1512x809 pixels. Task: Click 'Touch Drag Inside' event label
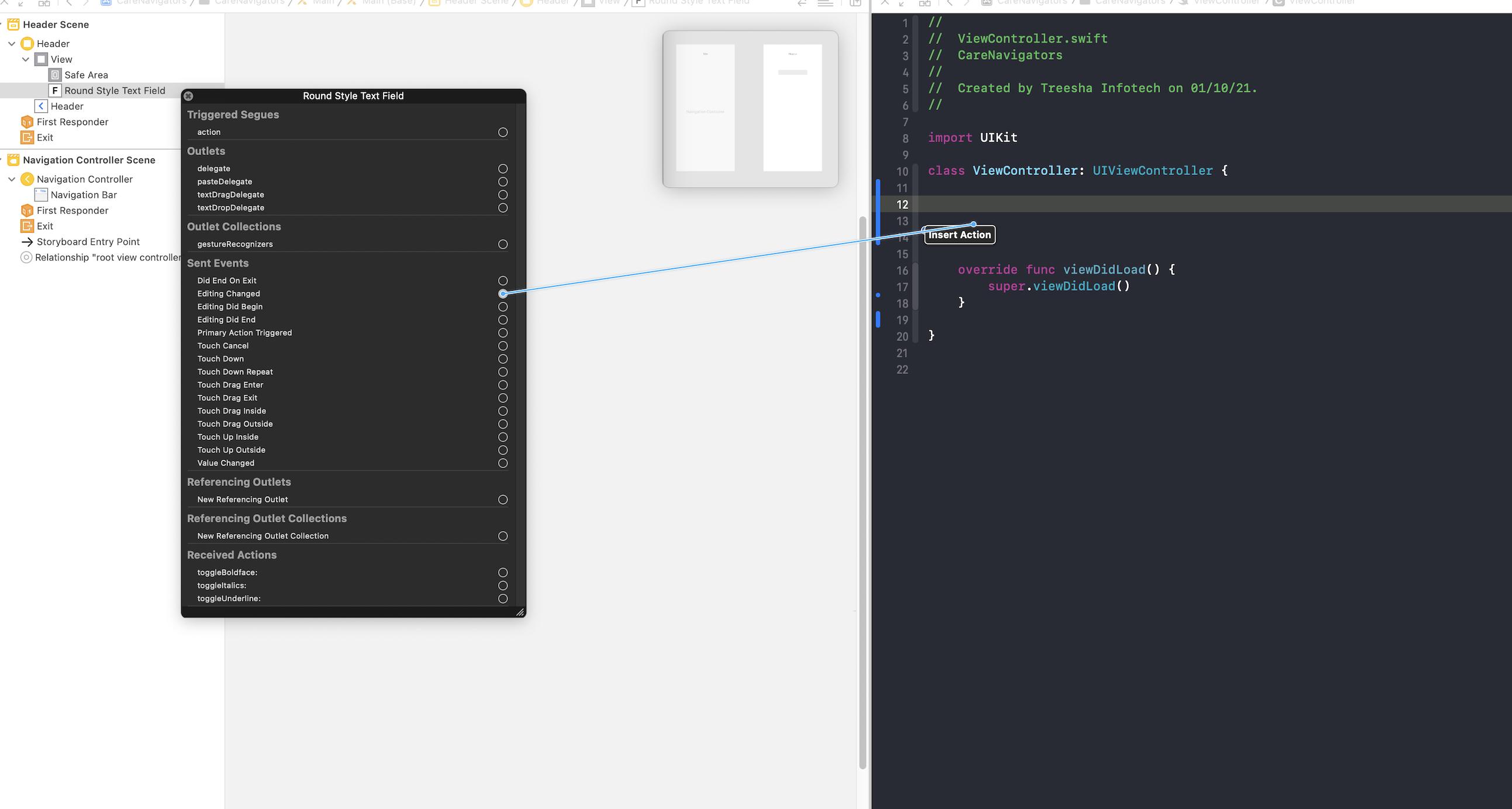point(232,411)
